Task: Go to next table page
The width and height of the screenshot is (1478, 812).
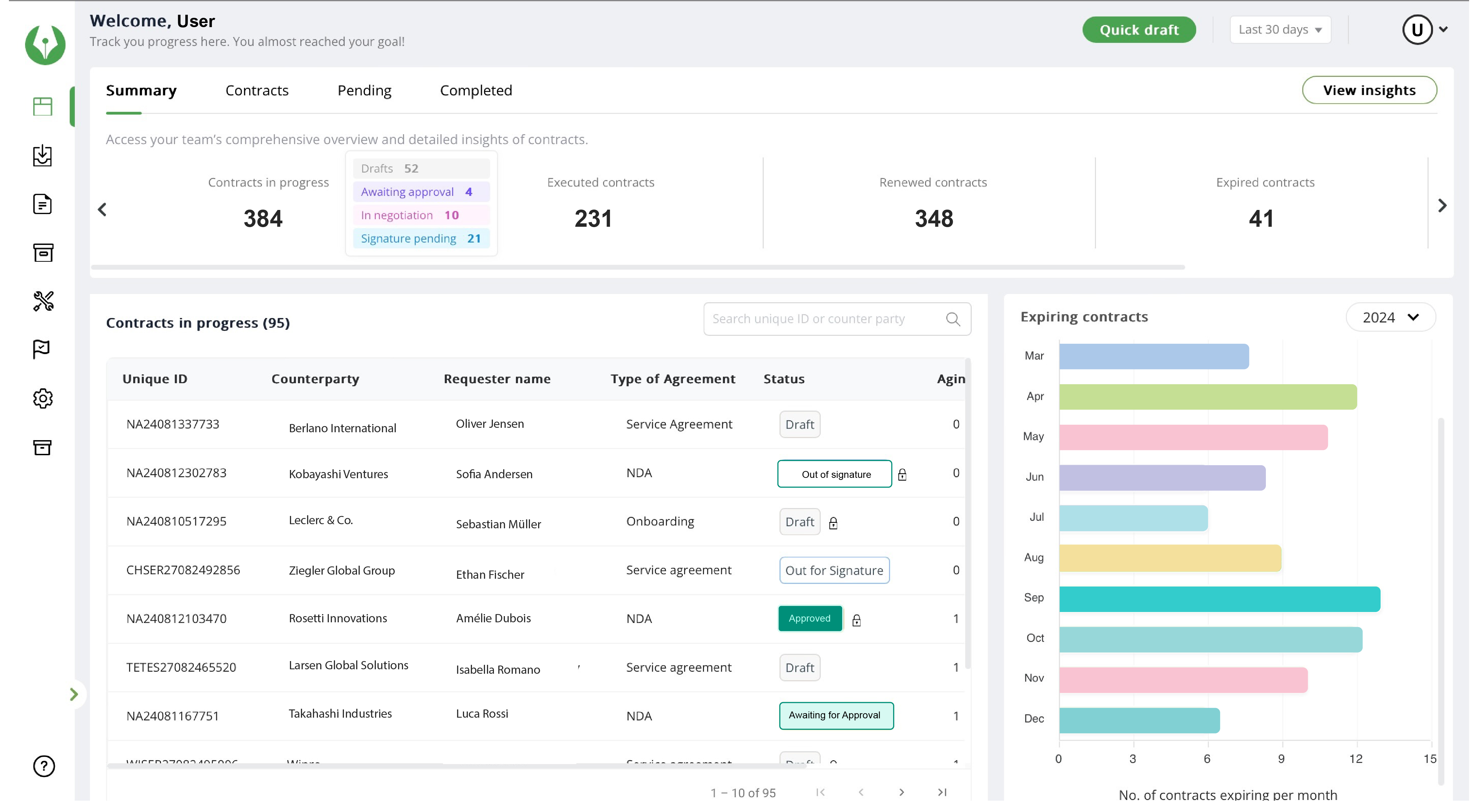Action: [x=901, y=792]
